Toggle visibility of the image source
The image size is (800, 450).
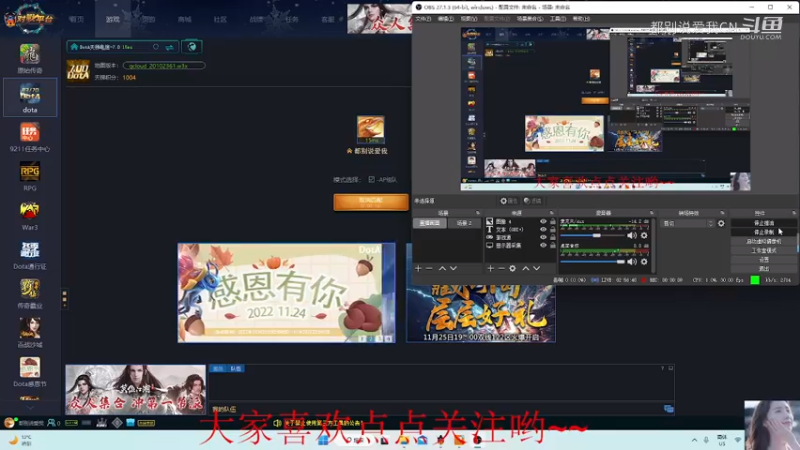click(x=543, y=221)
